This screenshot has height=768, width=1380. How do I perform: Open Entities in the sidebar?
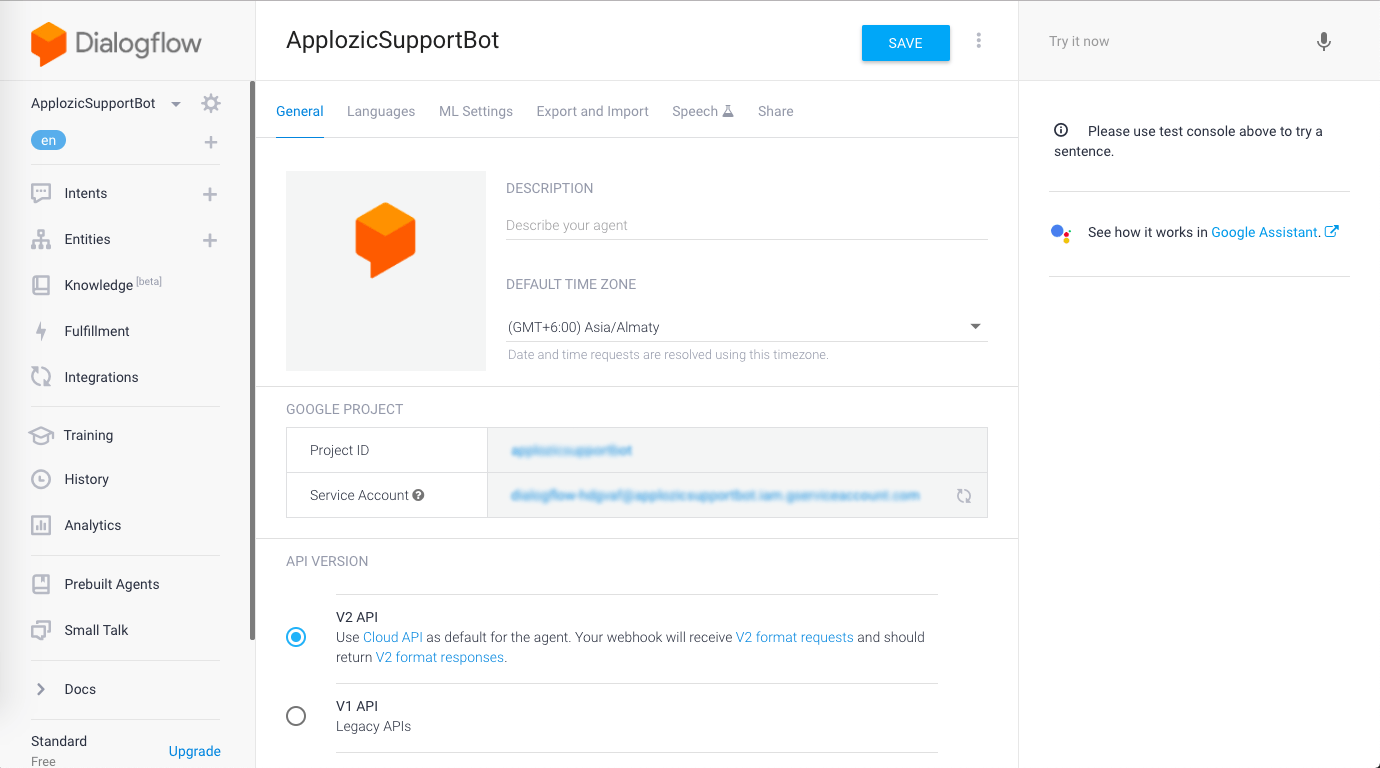[x=88, y=239]
